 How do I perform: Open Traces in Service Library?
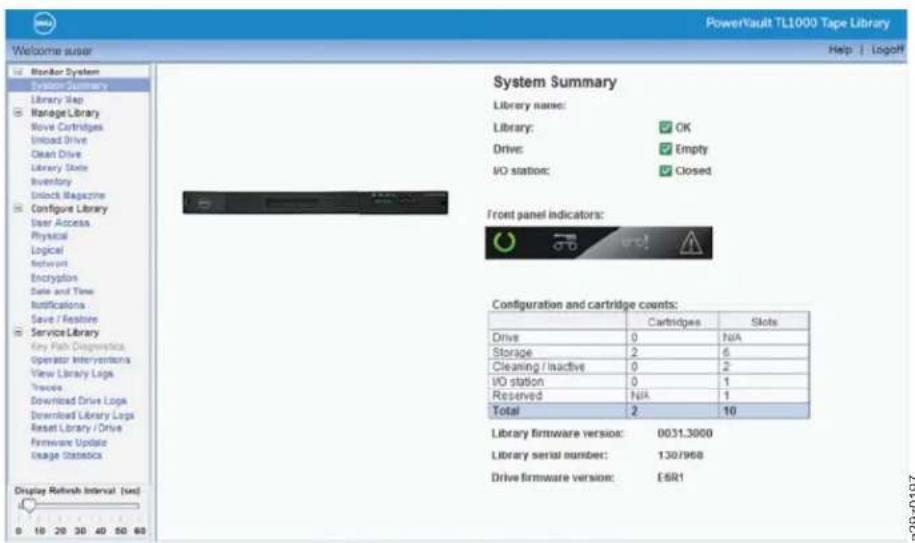pyautogui.click(x=46, y=387)
